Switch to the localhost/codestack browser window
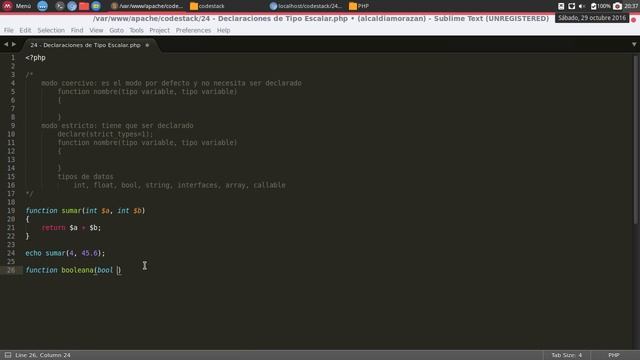This screenshot has width=640, height=360. tap(306, 6)
